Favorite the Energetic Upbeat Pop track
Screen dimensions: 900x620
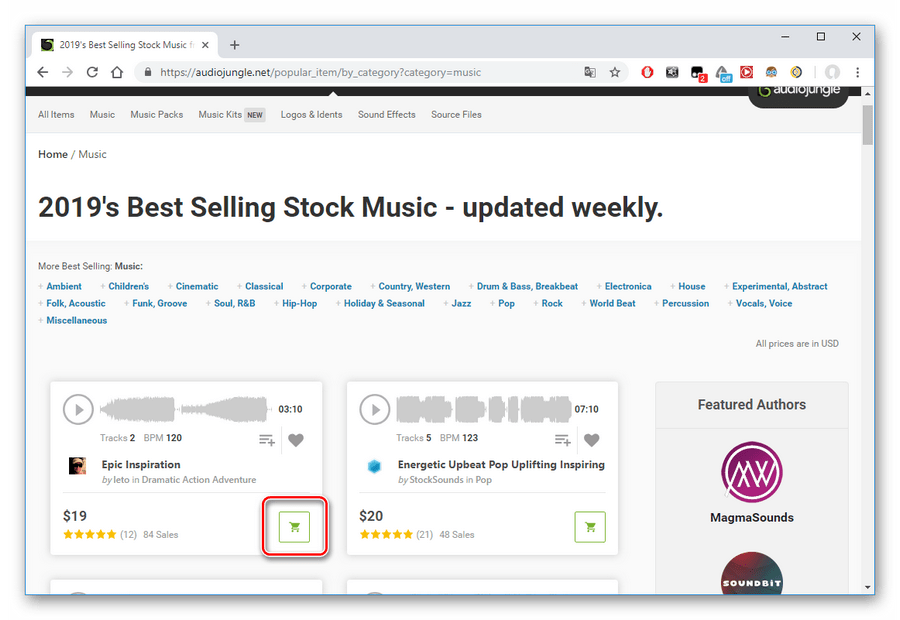[x=592, y=439]
